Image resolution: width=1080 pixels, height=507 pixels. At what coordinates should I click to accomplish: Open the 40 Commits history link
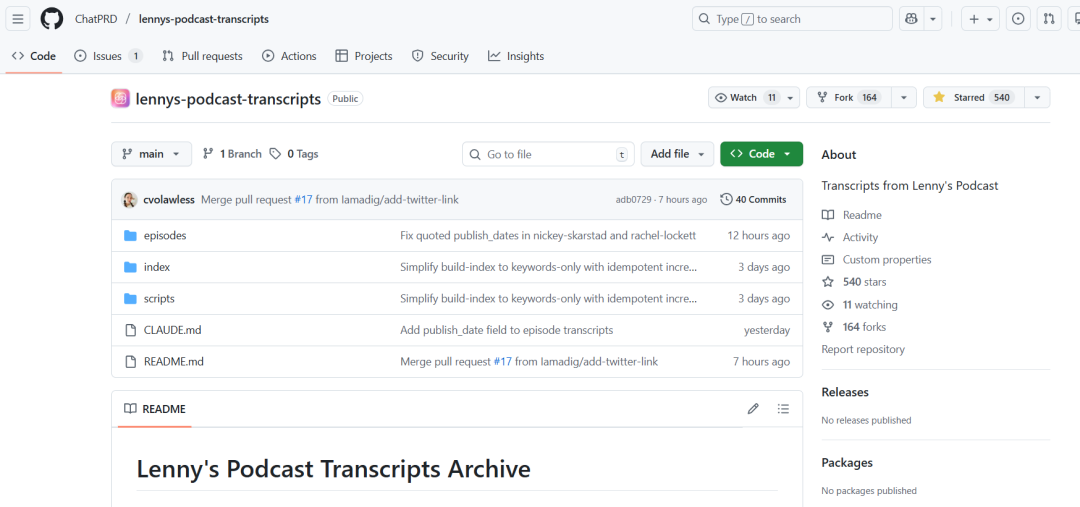click(x=753, y=200)
